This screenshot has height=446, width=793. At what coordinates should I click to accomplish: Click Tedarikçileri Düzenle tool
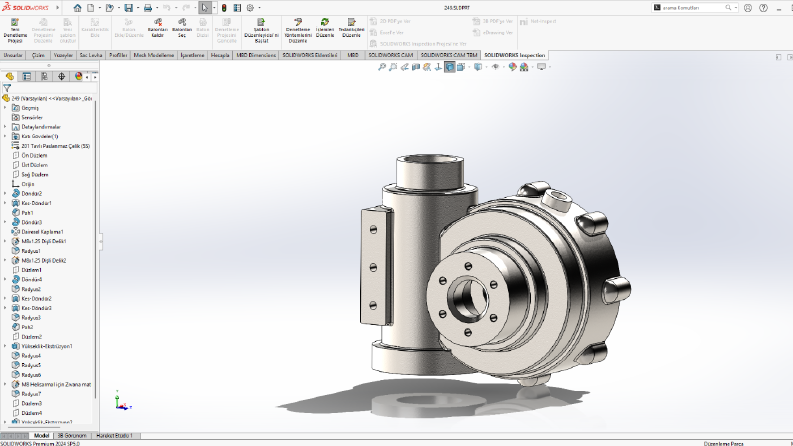click(351, 28)
